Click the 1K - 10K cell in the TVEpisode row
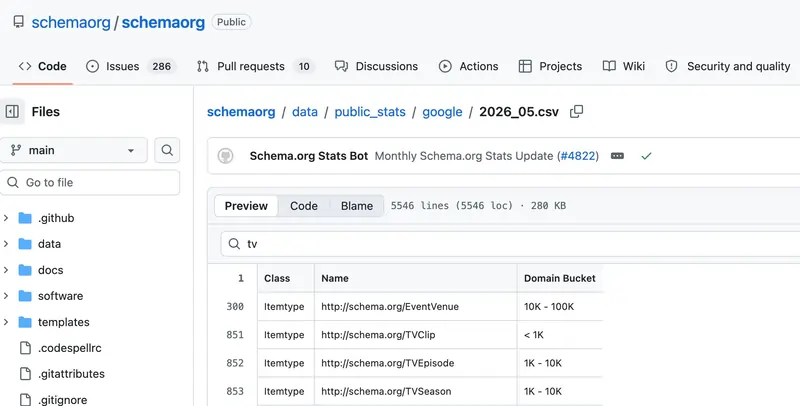This screenshot has width=800, height=406. pos(560,363)
